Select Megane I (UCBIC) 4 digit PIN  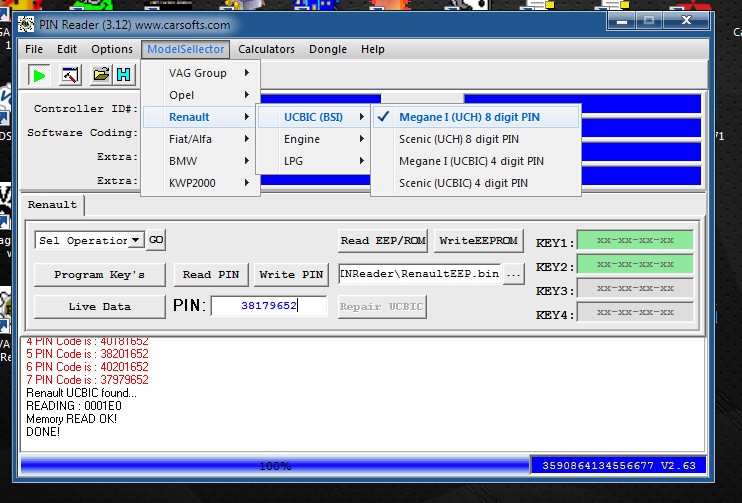pyautogui.click(x=476, y=161)
